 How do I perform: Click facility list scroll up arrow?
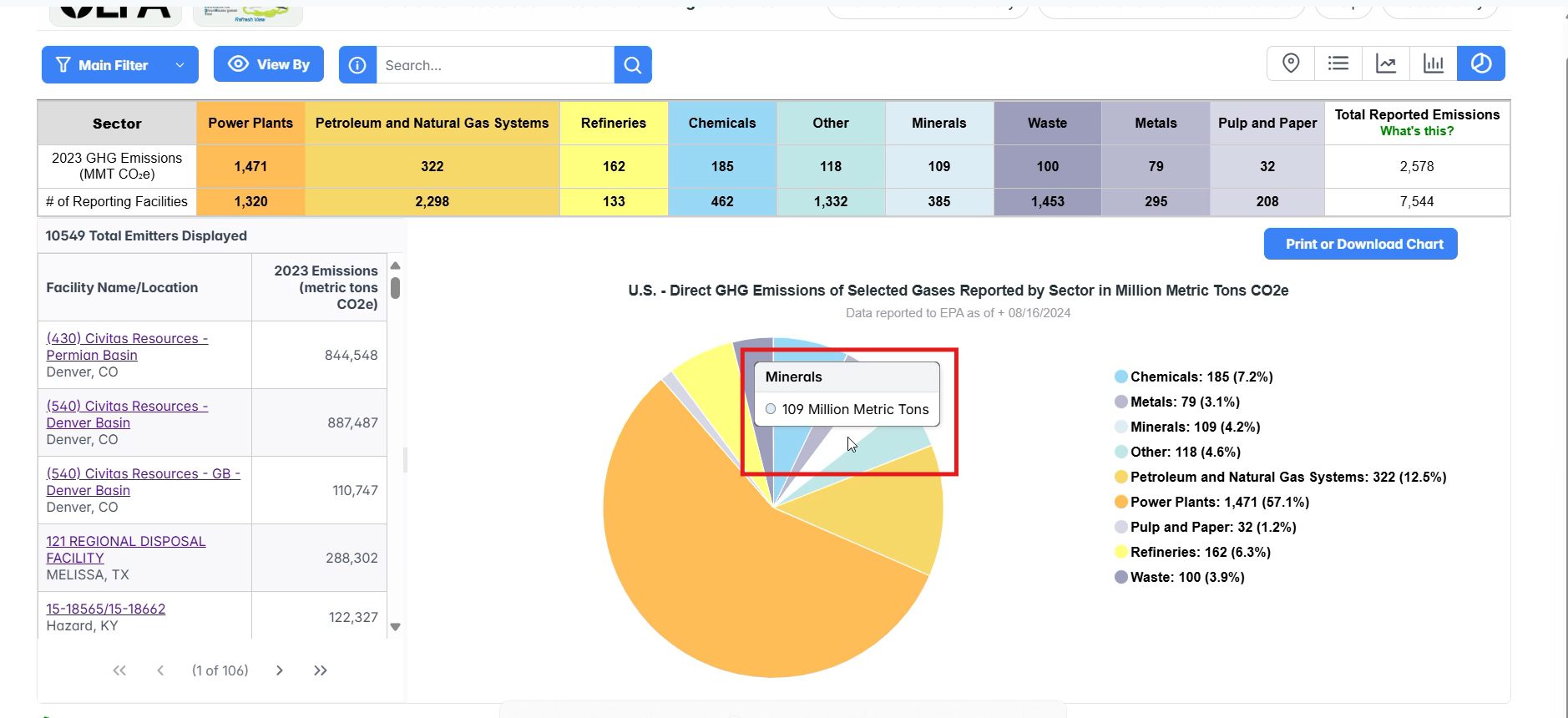(x=396, y=265)
